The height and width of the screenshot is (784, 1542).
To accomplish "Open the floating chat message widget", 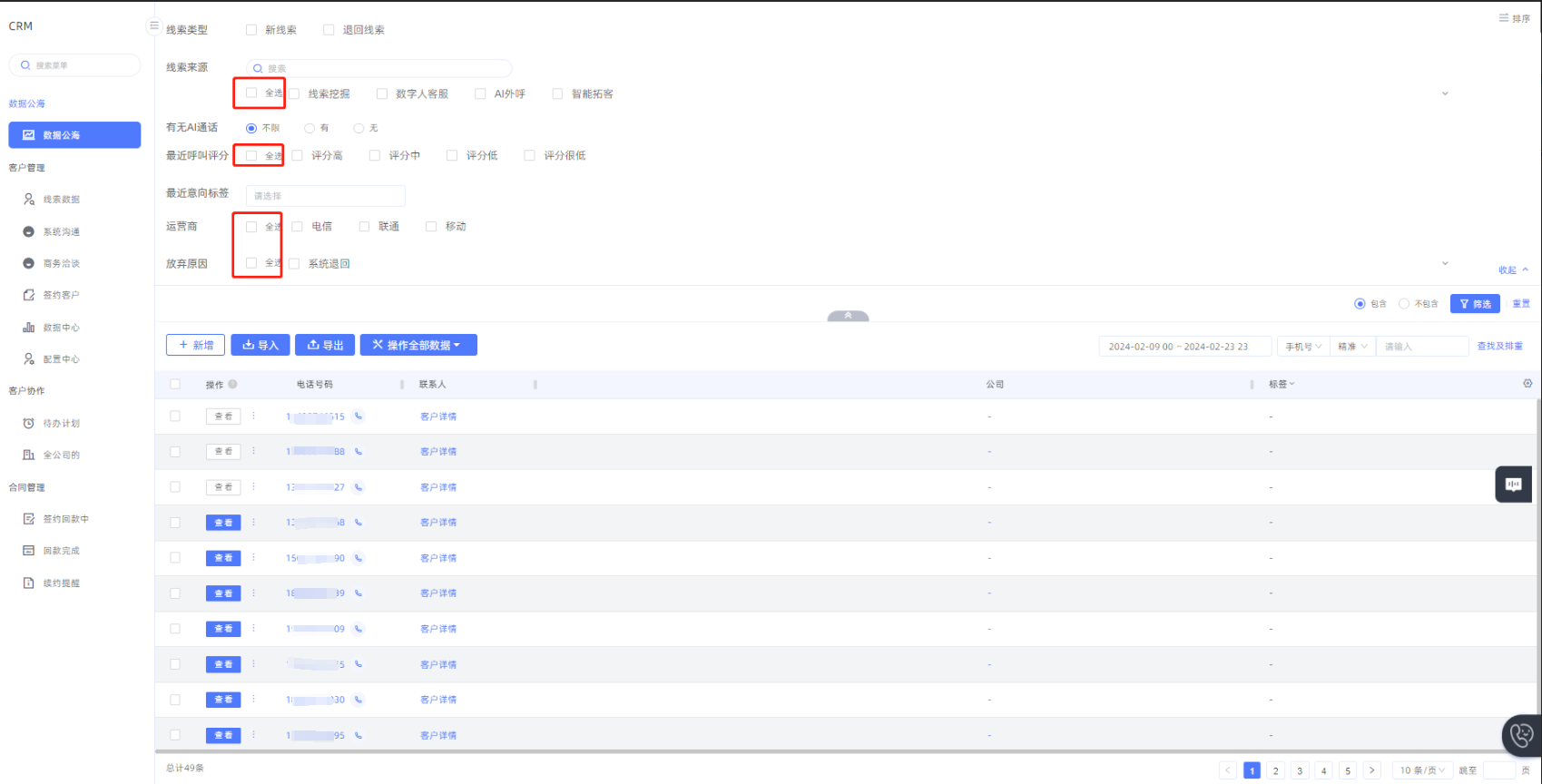I will pos(1513,485).
